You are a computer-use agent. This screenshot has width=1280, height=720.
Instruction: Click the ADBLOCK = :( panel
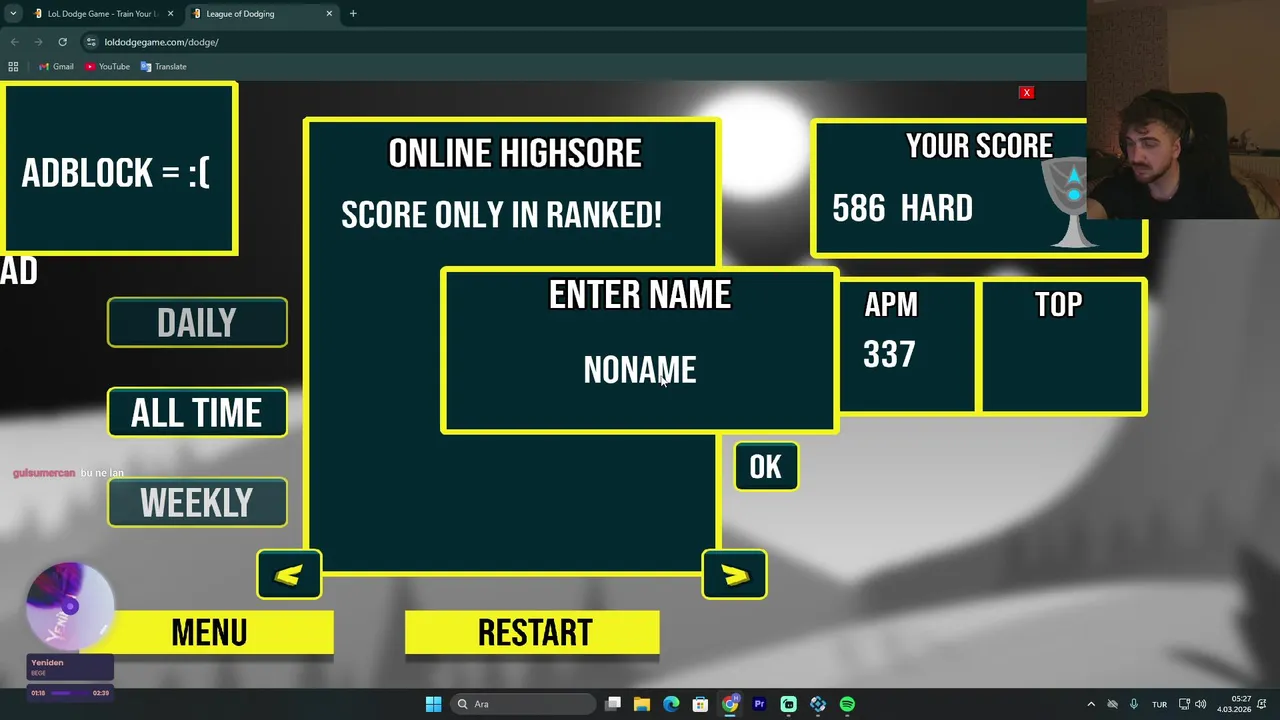click(x=119, y=168)
